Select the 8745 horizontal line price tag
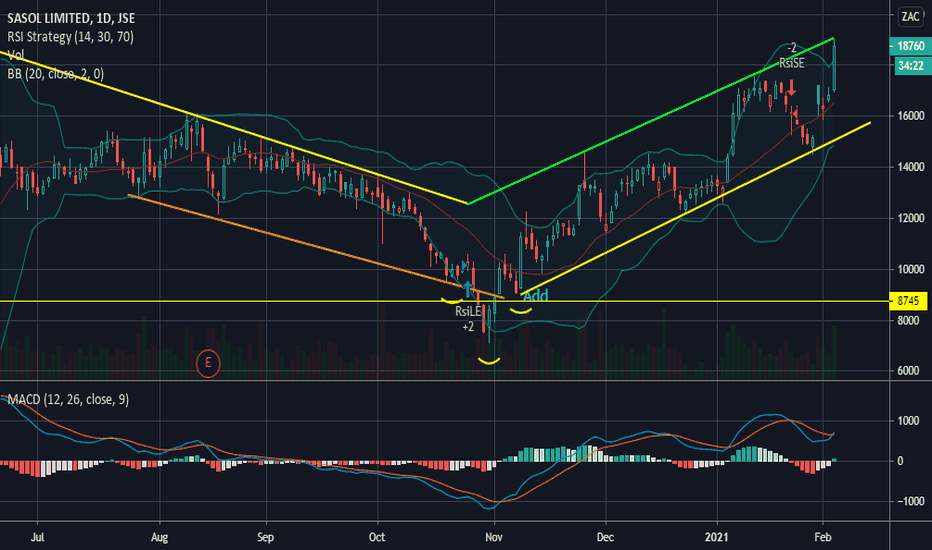 908,301
